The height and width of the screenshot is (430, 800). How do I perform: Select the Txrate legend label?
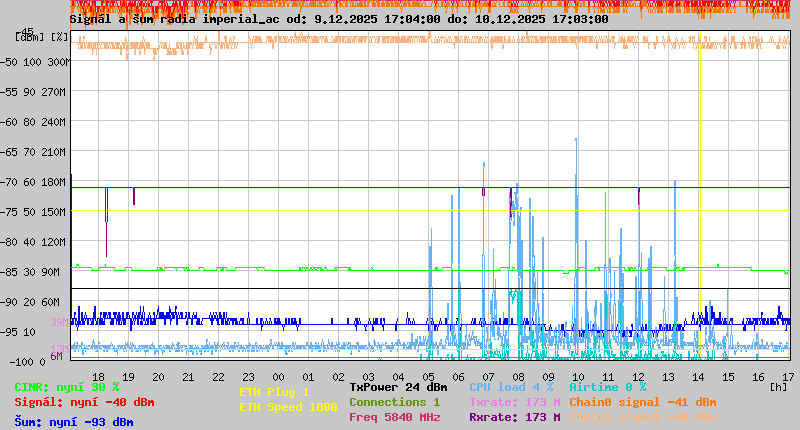[514, 402]
